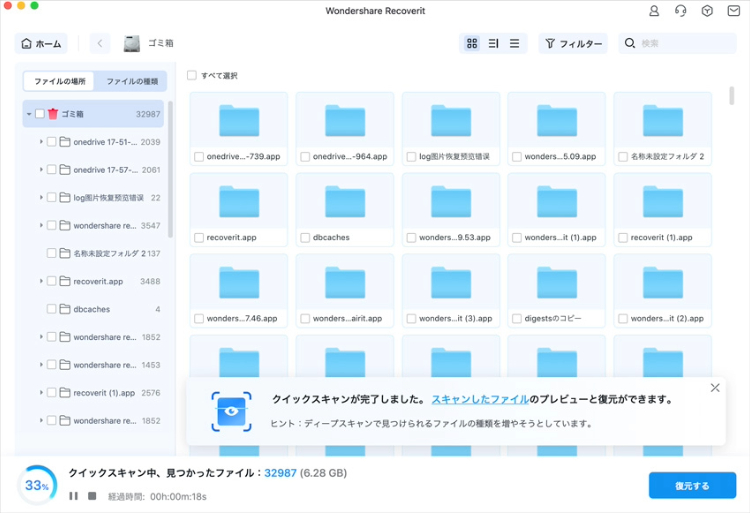Click the 復元する recover button

[692, 486]
